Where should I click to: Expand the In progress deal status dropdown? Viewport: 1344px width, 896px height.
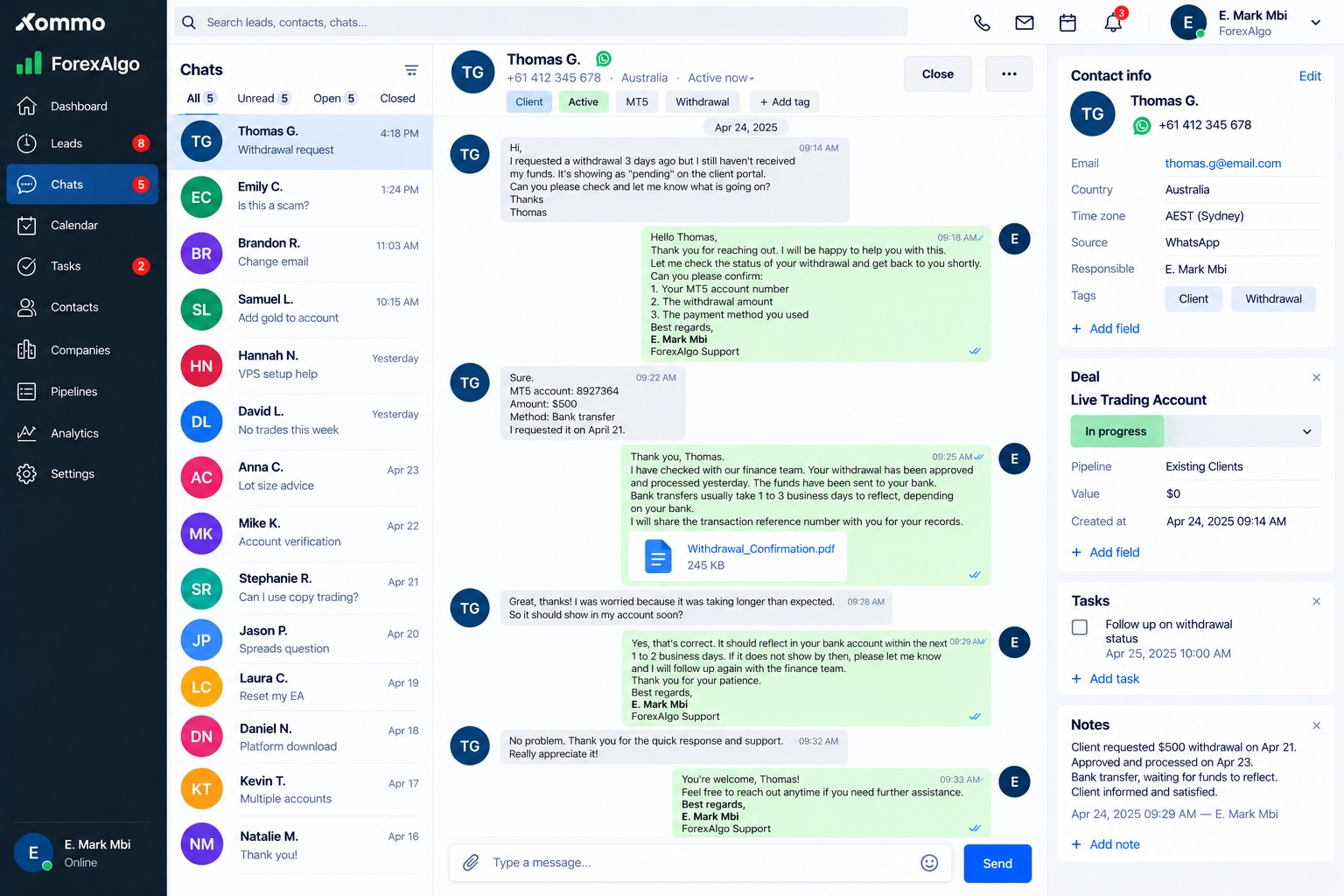1196,431
